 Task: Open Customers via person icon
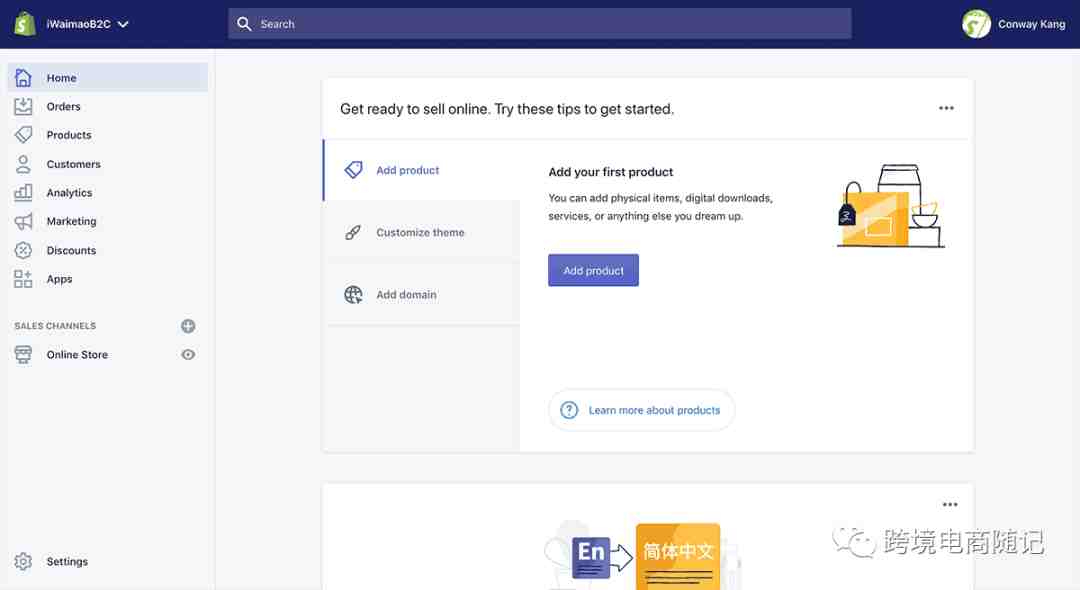[x=23, y=164]
